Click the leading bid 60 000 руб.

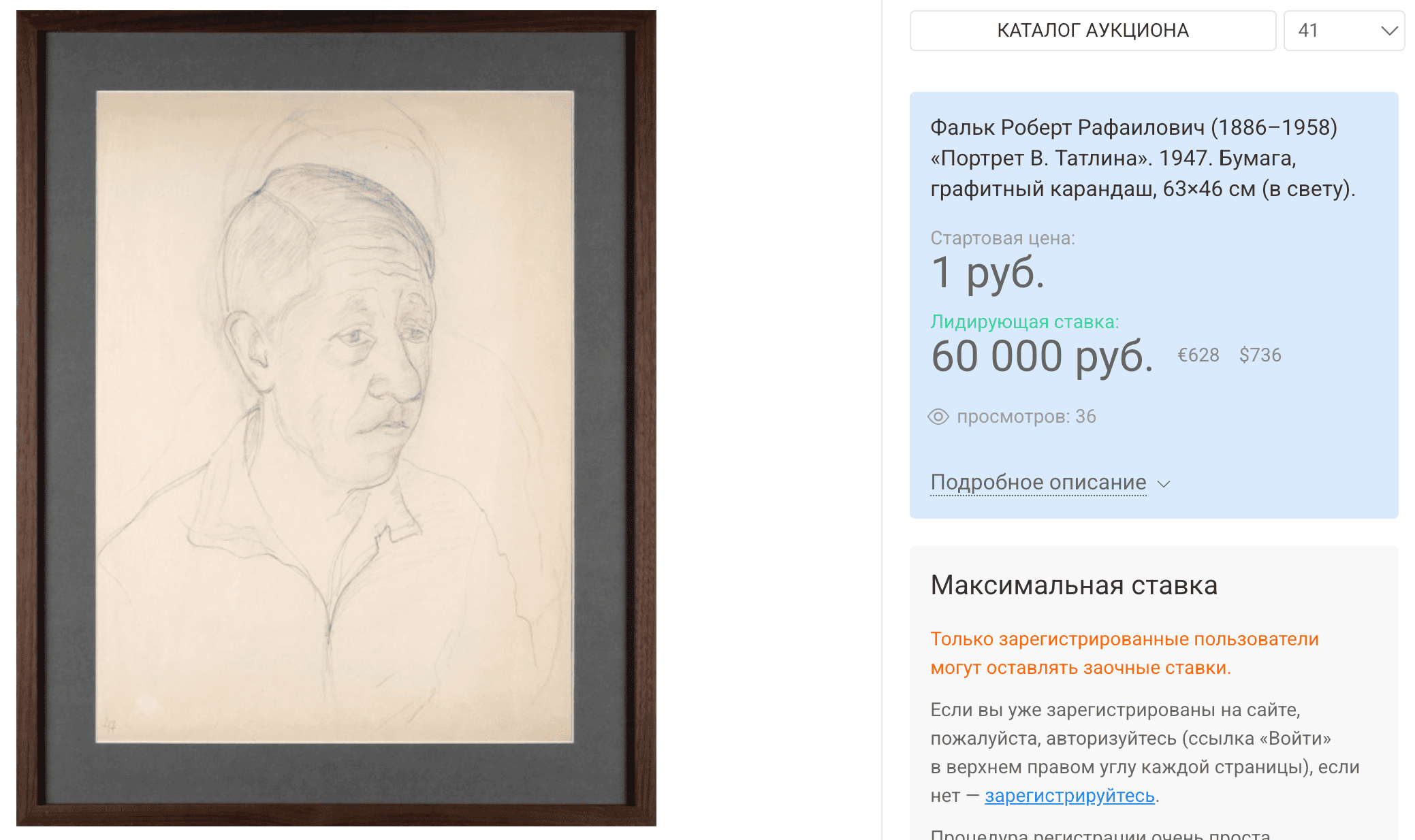[1042, 355]
